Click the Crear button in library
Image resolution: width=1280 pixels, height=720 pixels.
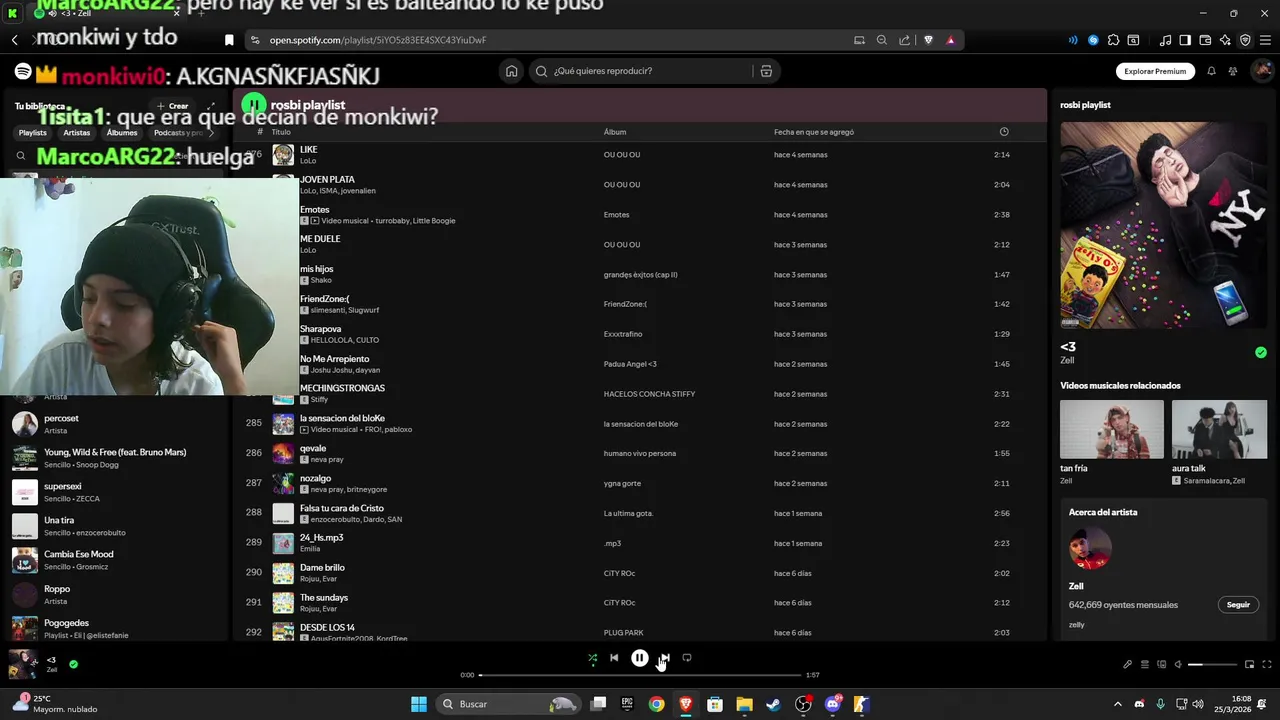[x=172, y=106]
